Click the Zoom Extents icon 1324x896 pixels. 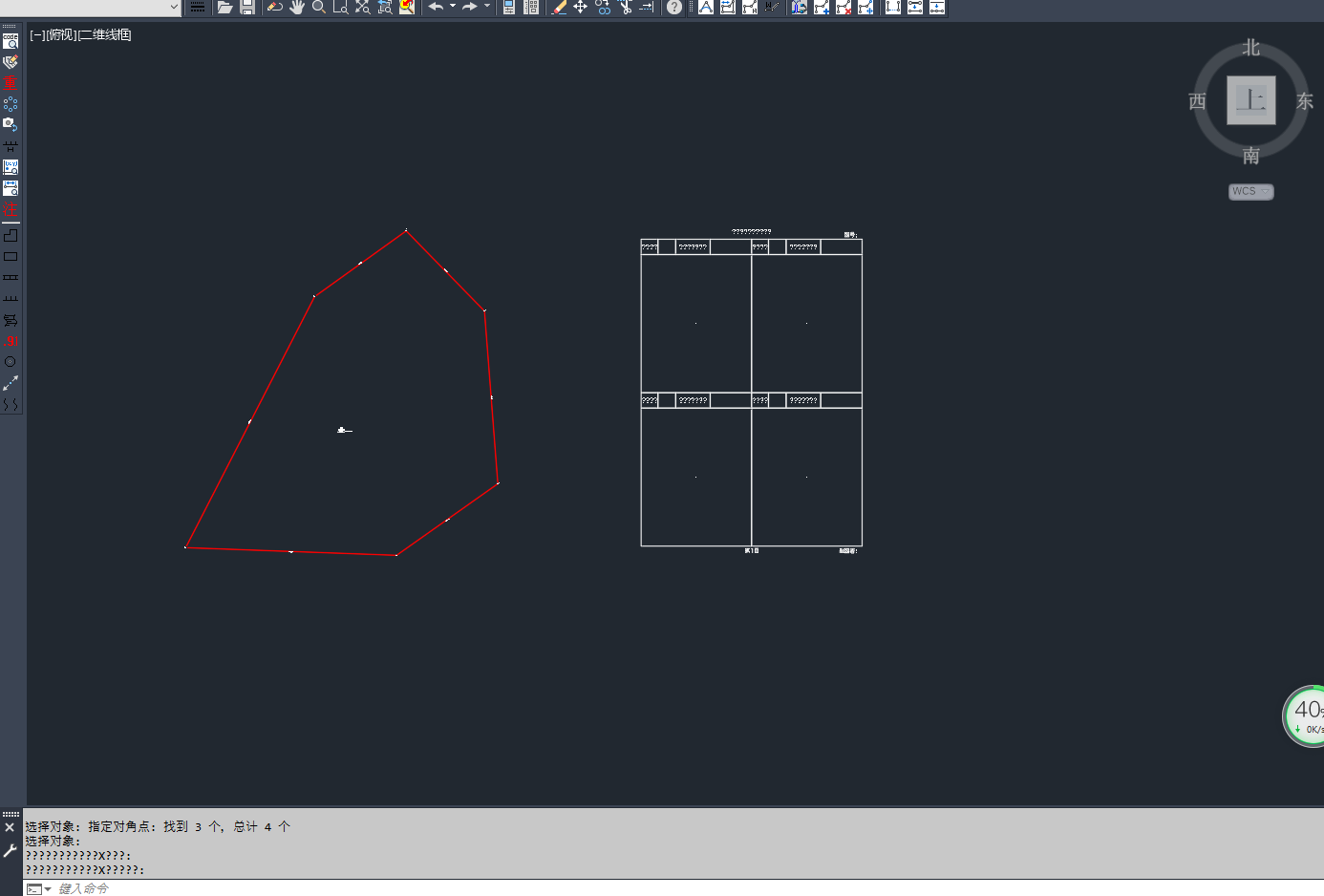point(363,7)
